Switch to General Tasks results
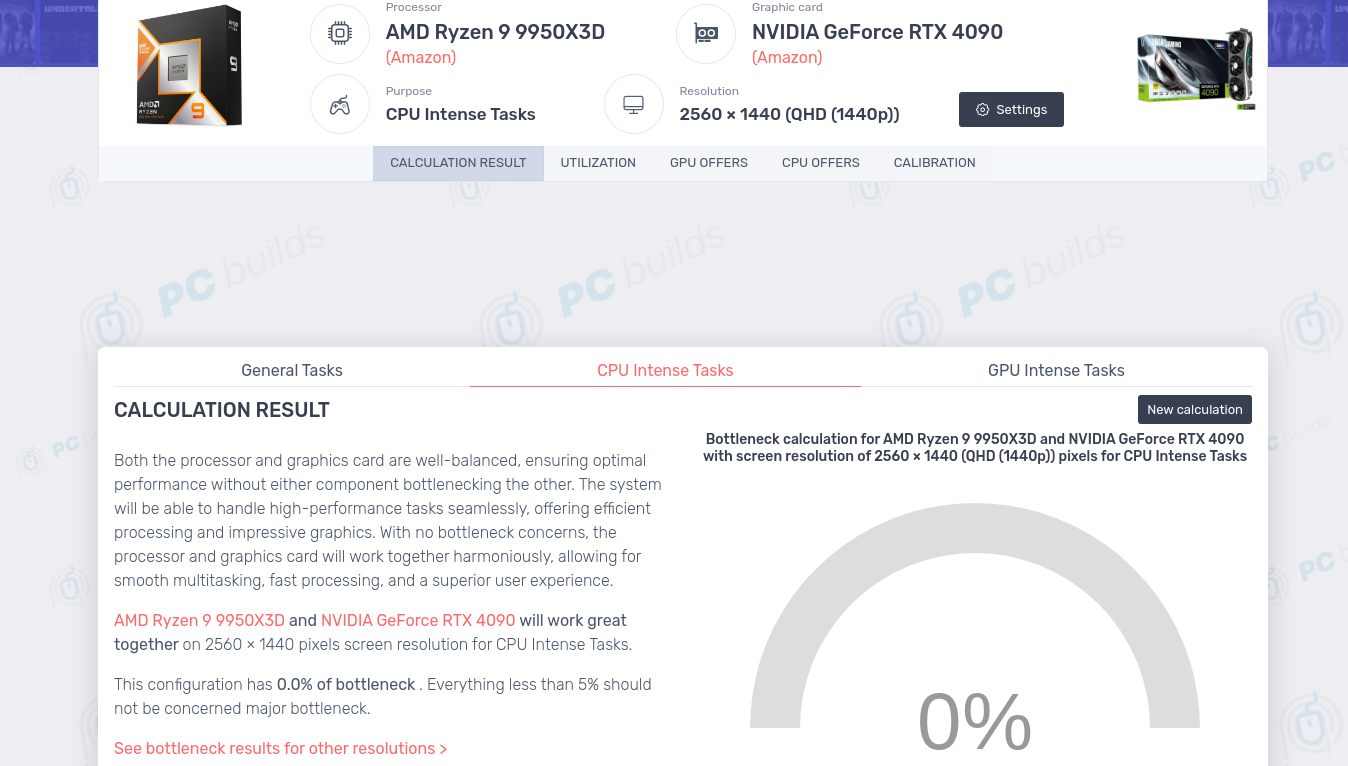Viewport: 1348px width, 766px height. (x=292, y=370)
